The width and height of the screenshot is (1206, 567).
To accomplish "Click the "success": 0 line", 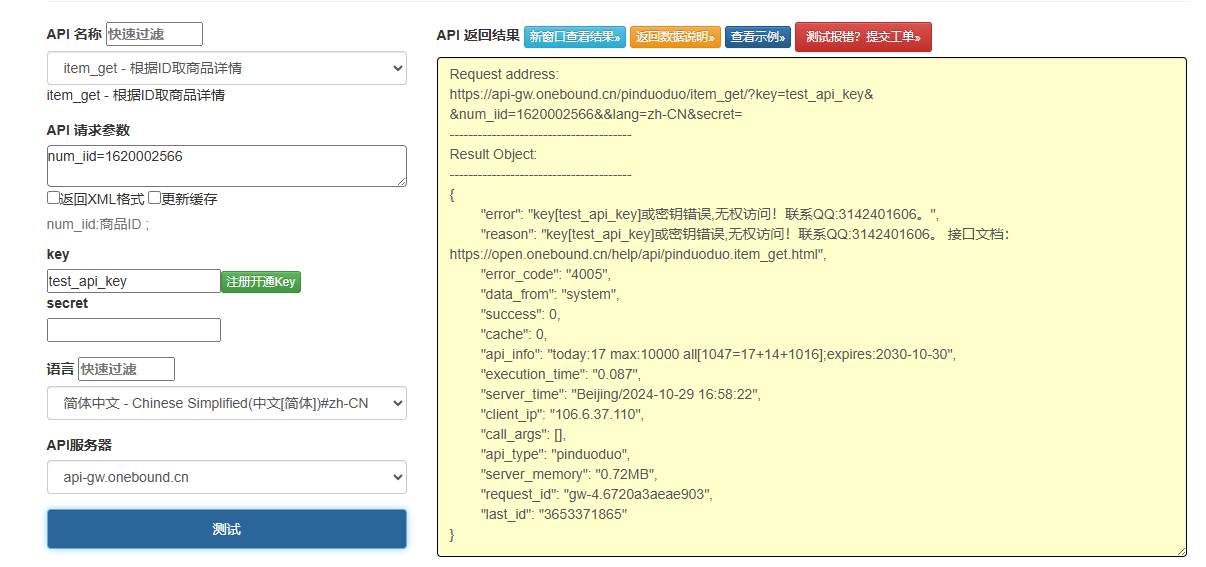I will click(520, 314).
